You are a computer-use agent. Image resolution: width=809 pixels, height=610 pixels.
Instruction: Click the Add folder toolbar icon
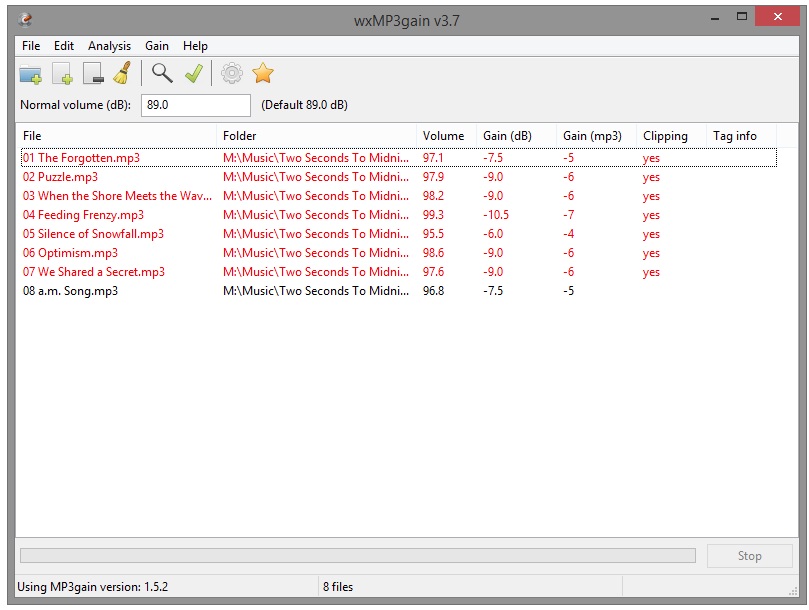pos(30,74)
